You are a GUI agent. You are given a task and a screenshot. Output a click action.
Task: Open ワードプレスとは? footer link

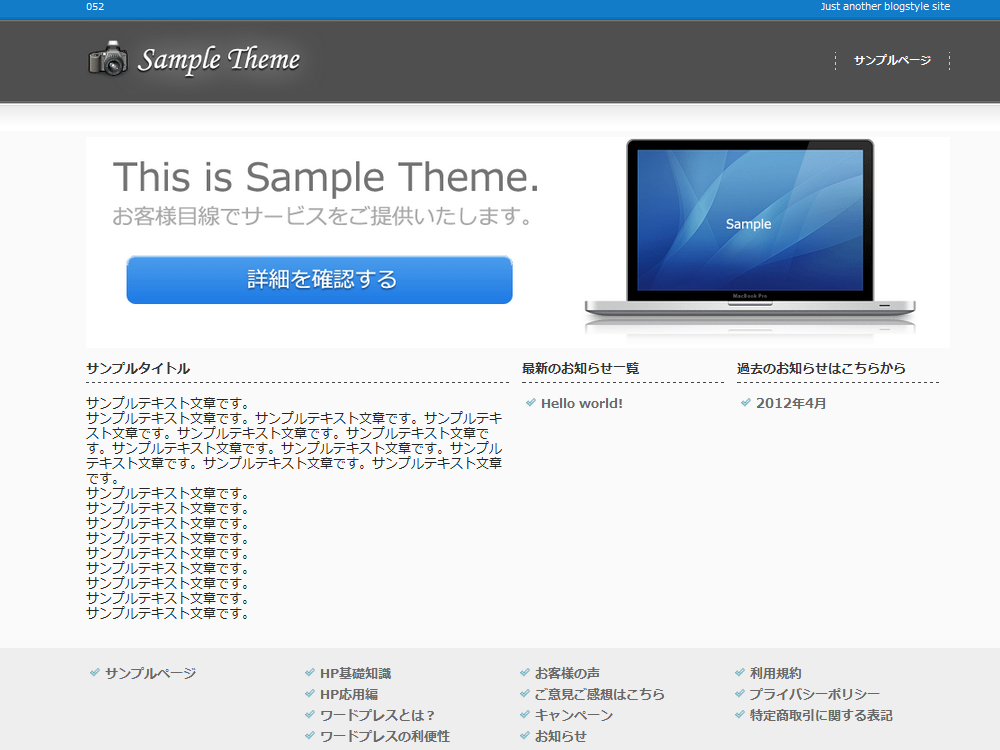point(378,715)
